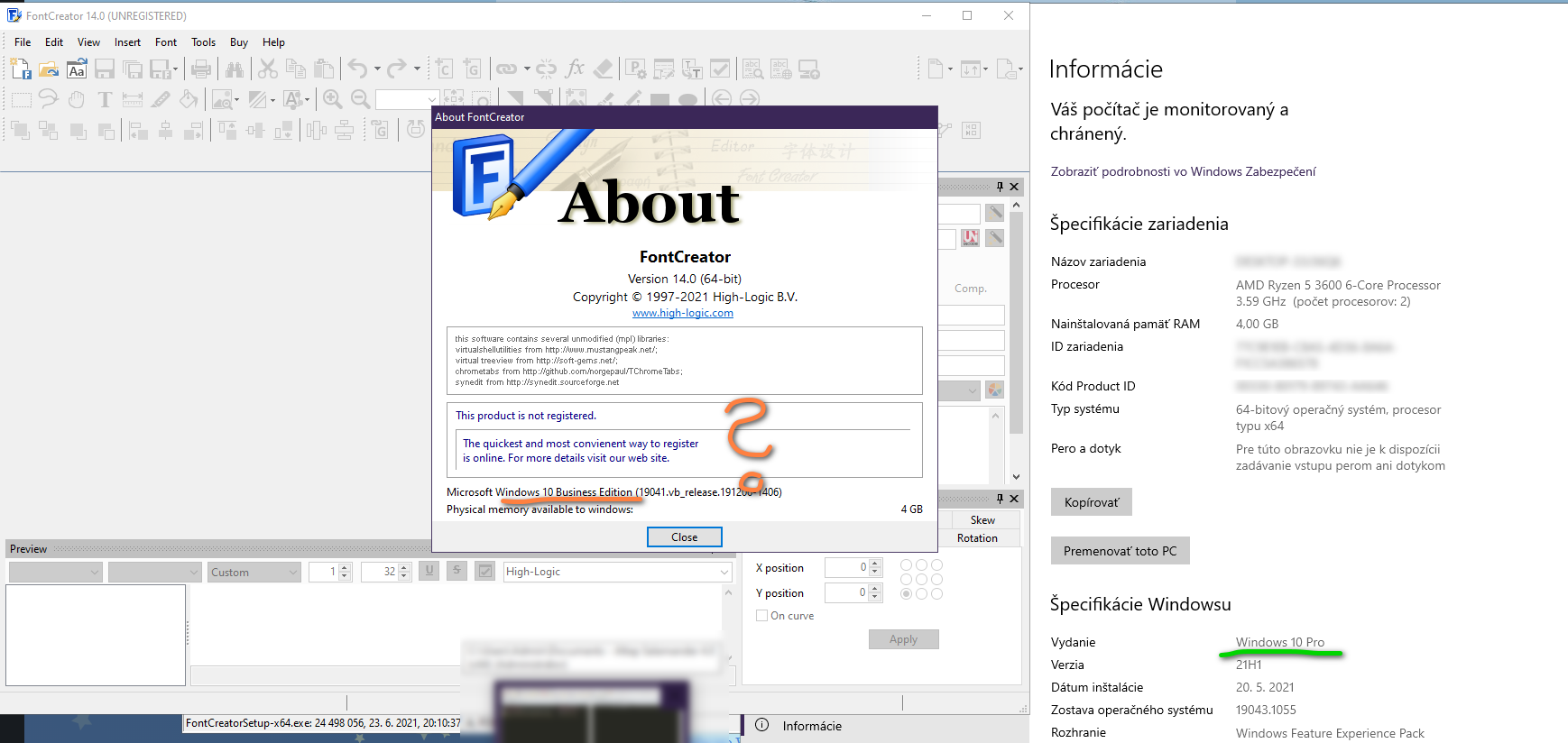Click the Cut scissors icon

(268, 69)
